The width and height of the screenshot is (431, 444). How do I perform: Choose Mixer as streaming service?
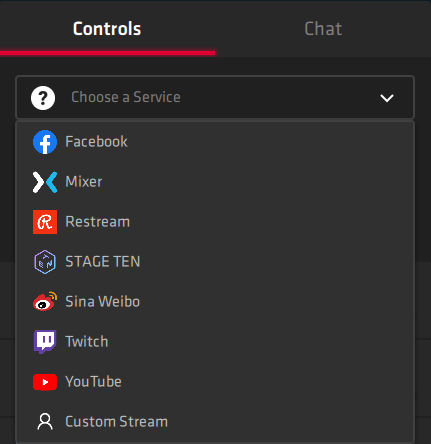[215, 182]
